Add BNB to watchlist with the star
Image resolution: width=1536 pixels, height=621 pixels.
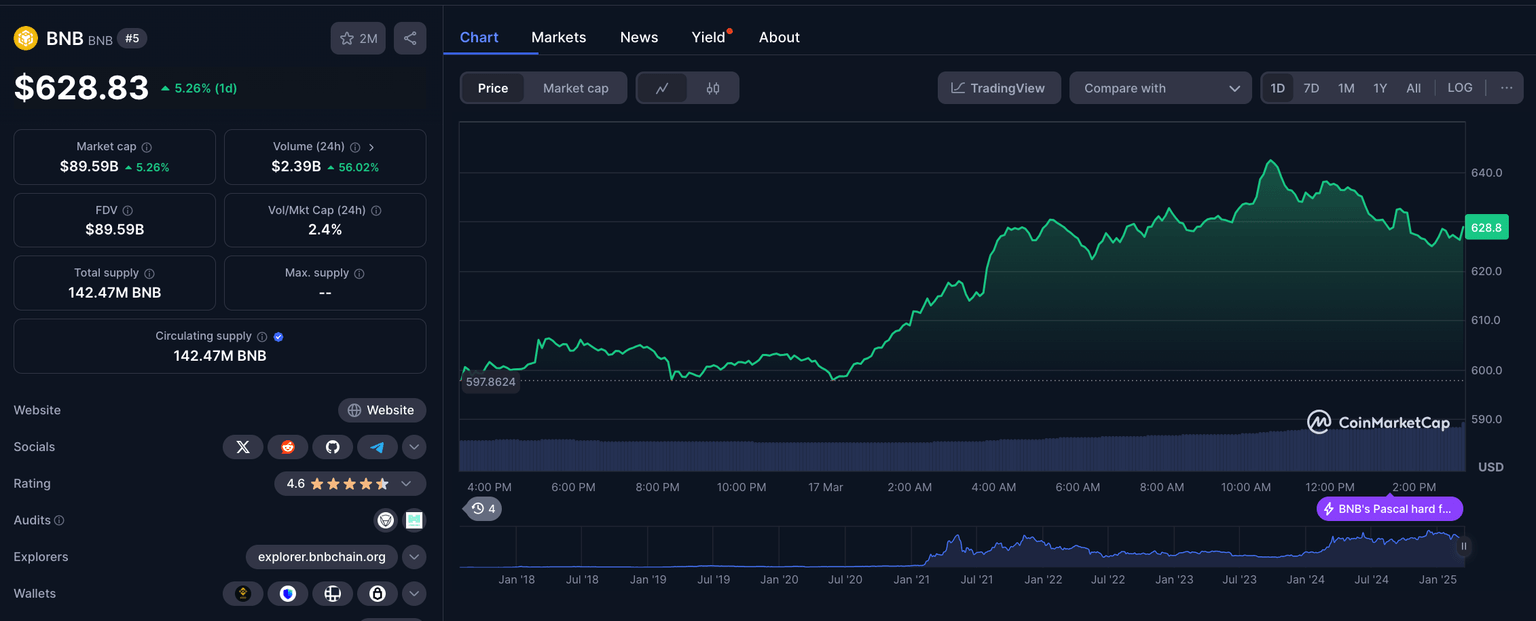click(x=345, y=37)
